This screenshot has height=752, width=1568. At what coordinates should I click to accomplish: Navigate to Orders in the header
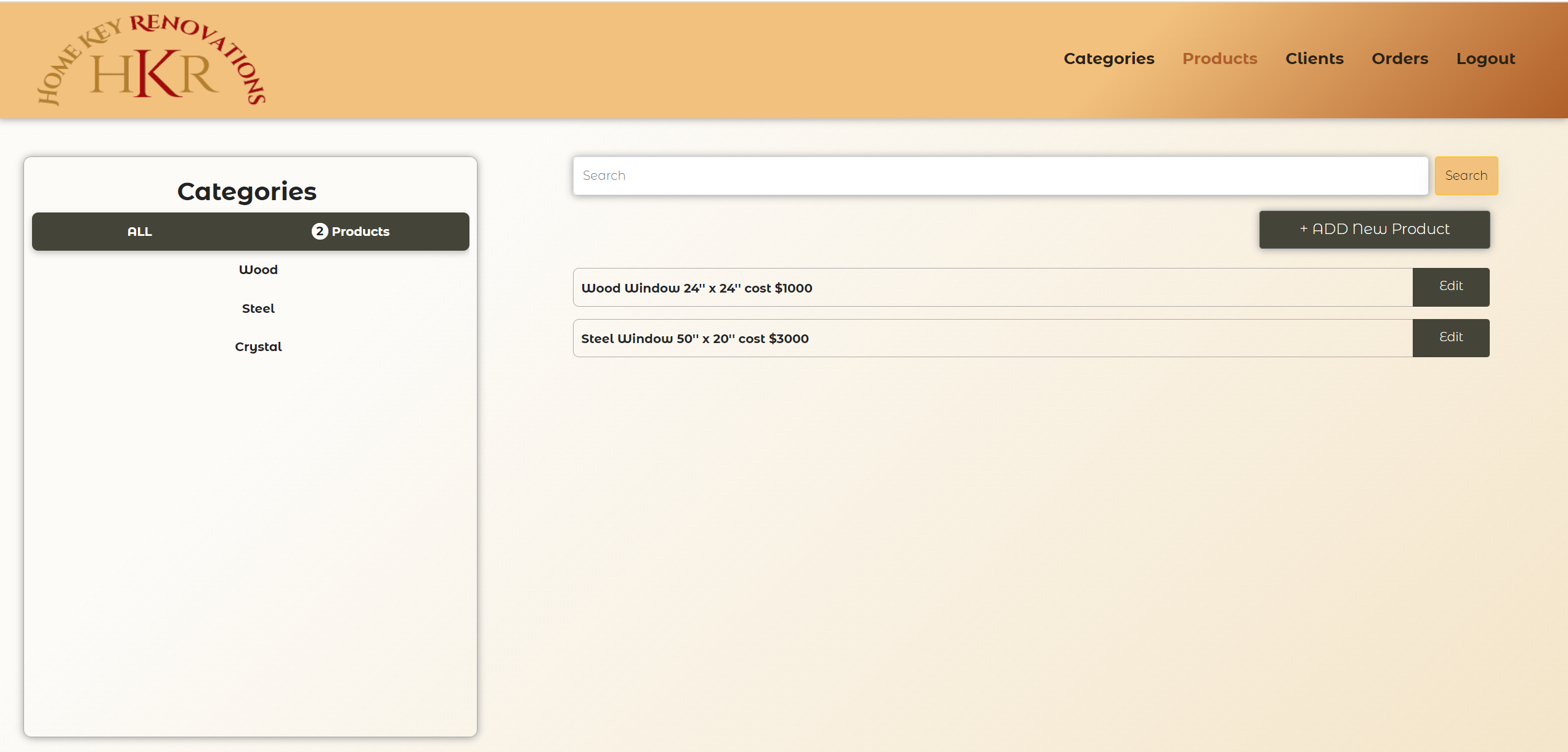click(1399, 59)
